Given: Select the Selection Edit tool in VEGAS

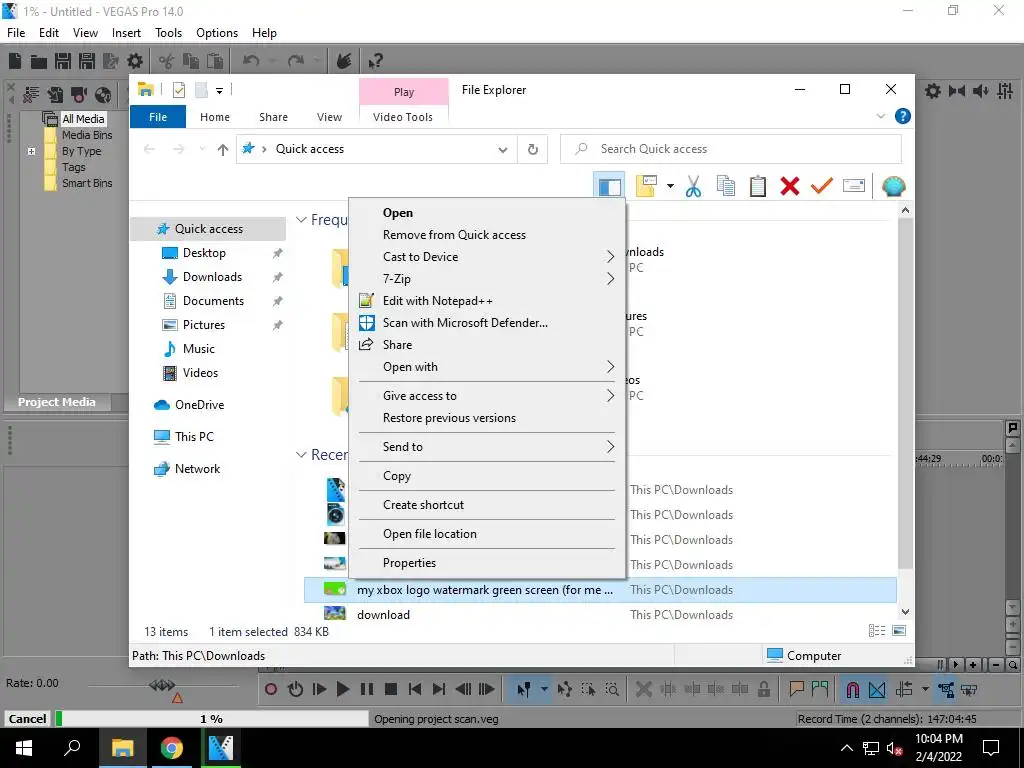Looking at the screenshot, I should [588, 689].
